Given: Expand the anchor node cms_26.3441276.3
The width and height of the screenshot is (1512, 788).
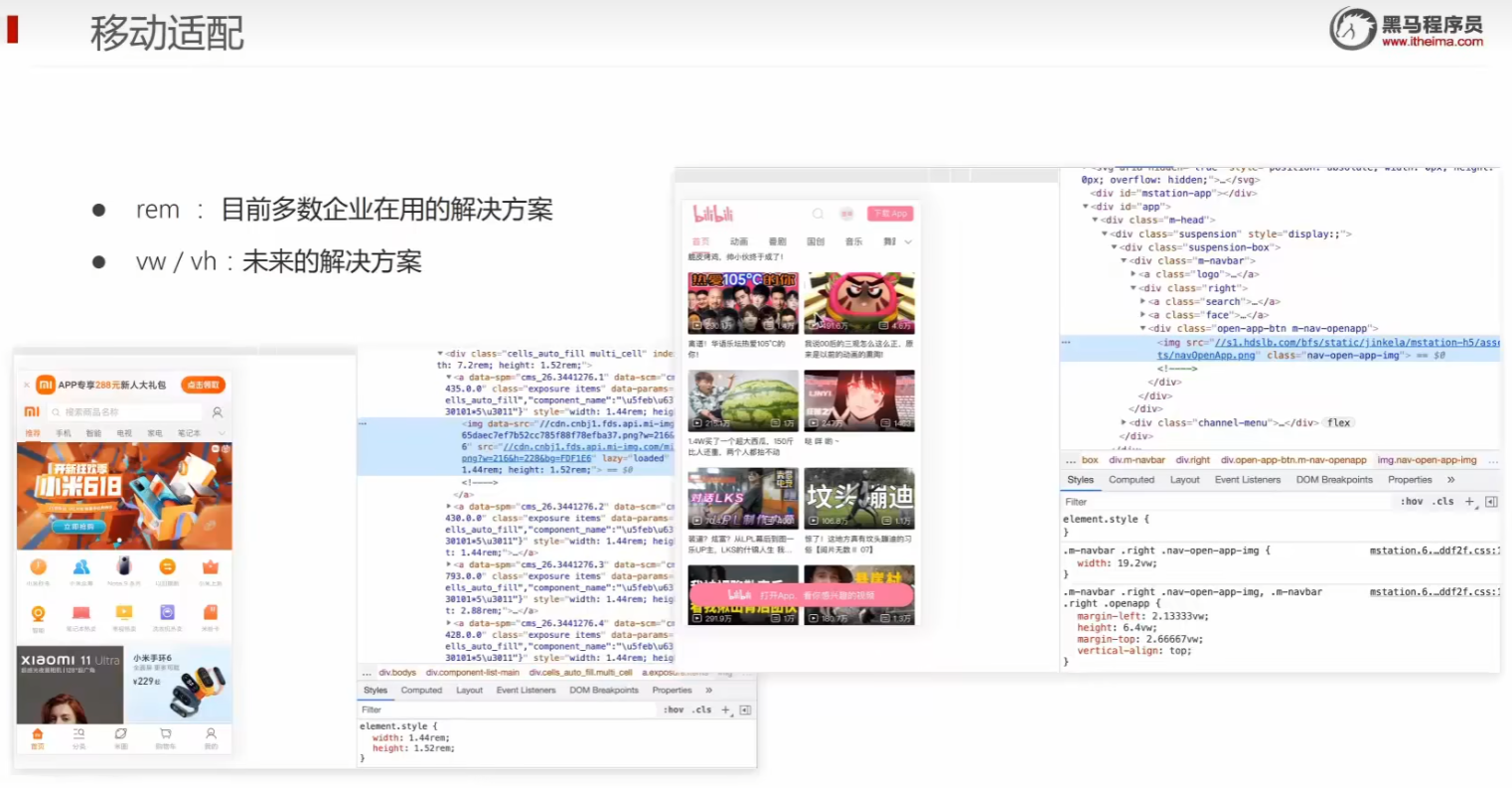Looking at the screenshot, I should coord(449,564).
